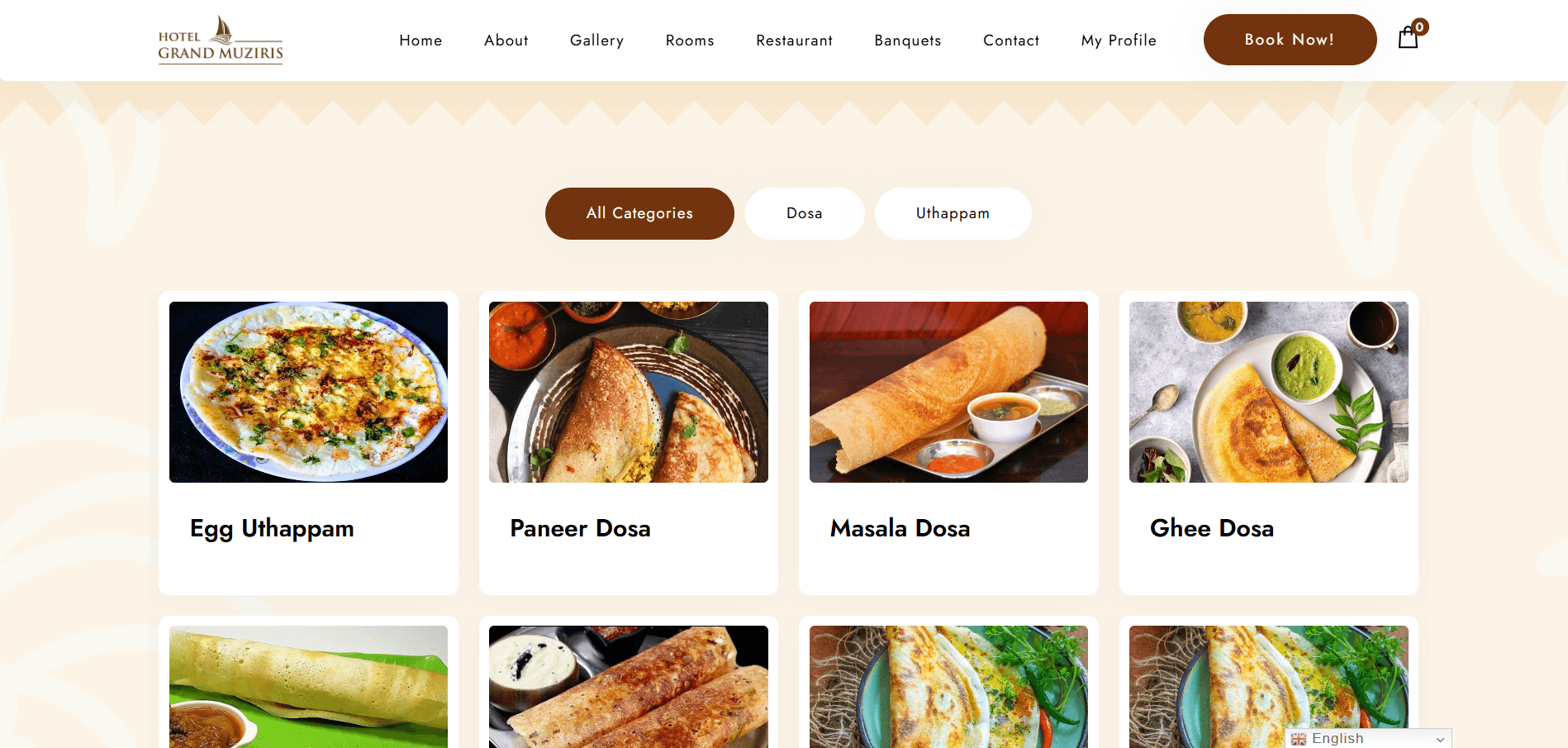
Task: Go to the Gallery page
Action: (x=596, y=40)
